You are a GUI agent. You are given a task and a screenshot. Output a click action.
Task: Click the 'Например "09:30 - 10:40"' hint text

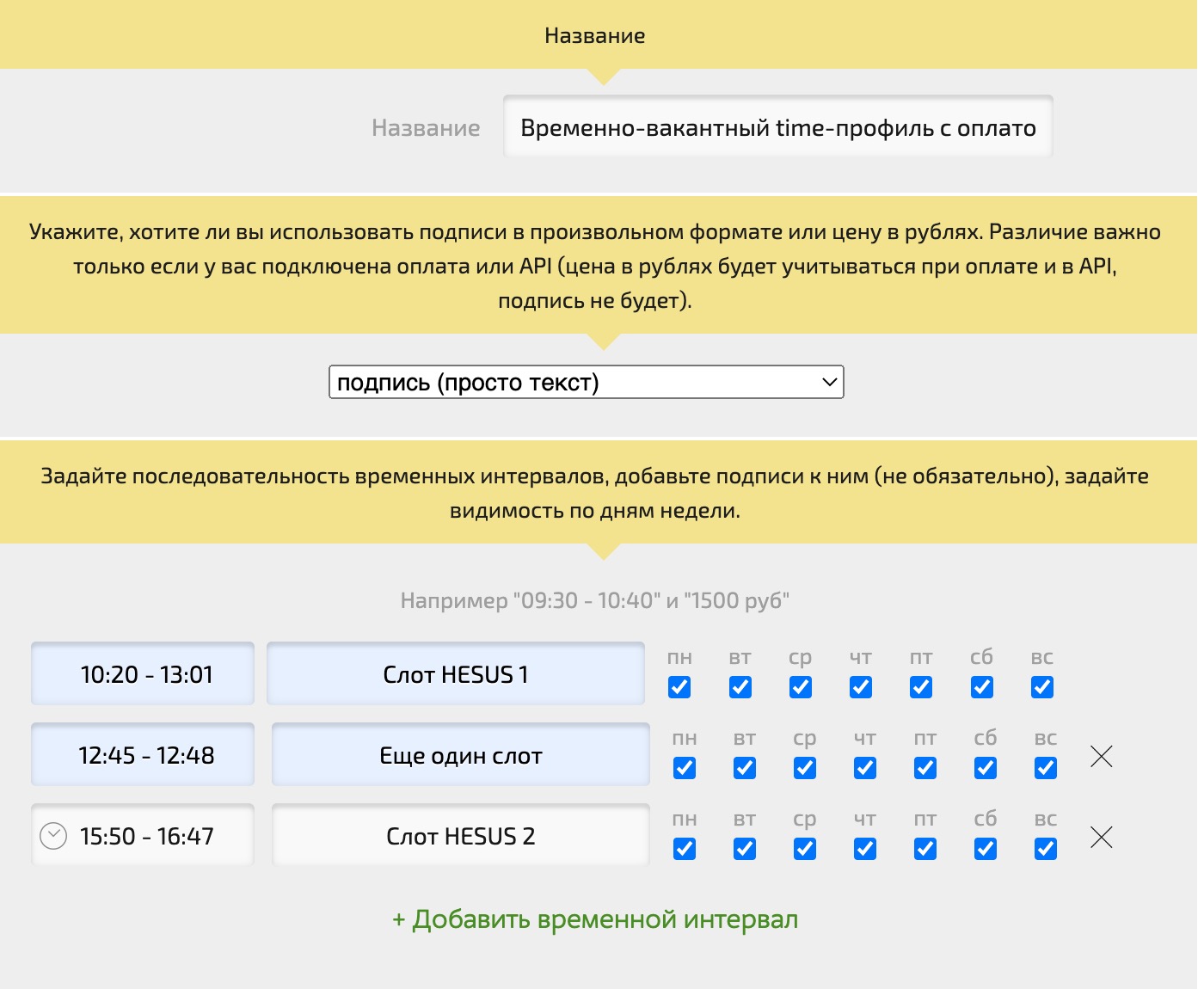click(595, 600)
